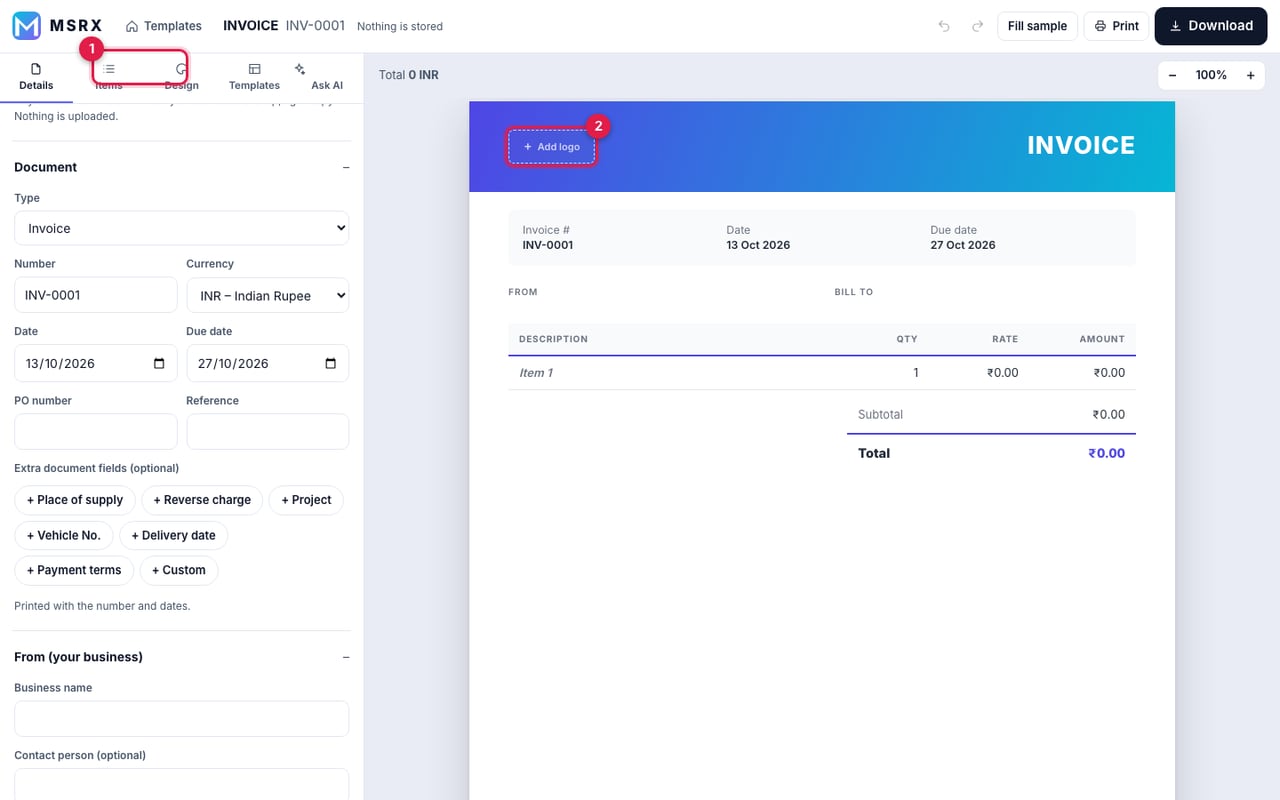Add the Place of supply field
The width and height of the screenshot is (1280, 800).
(75, 500)
